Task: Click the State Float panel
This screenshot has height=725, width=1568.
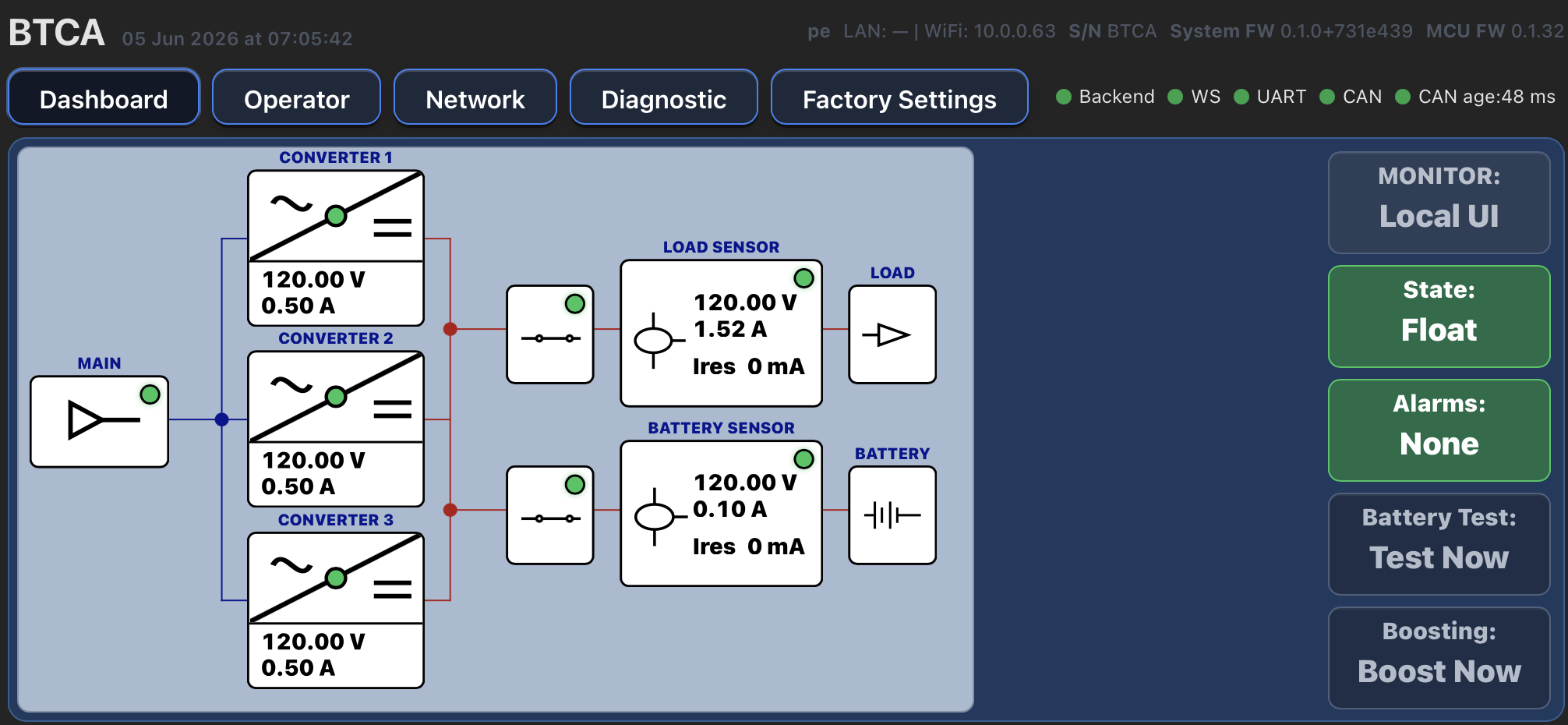Action: [1439, 317]
